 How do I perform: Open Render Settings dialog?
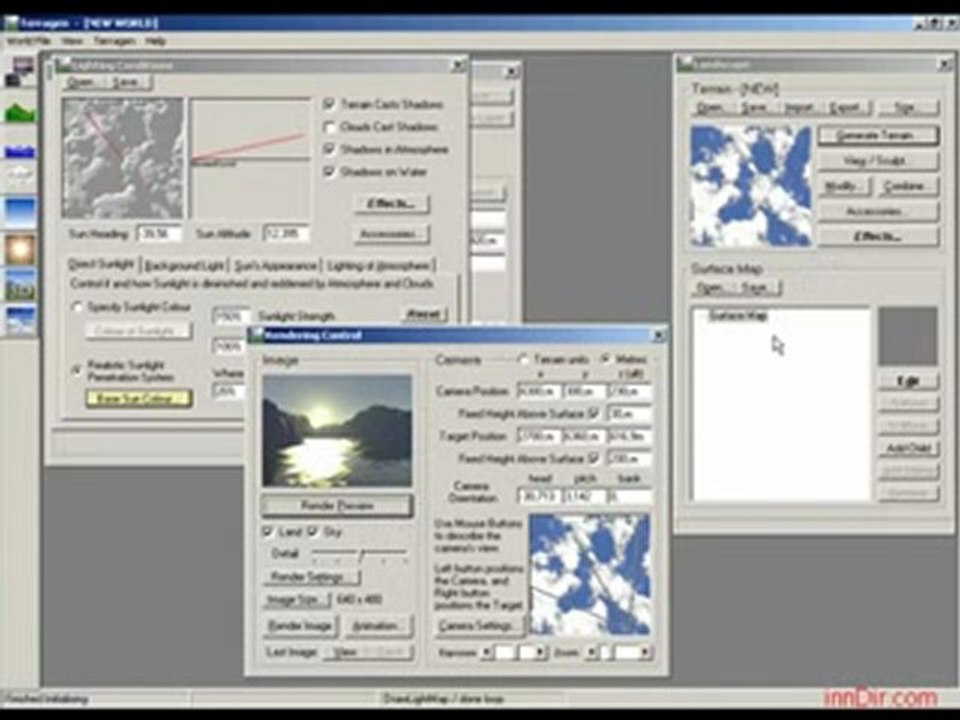[x=312, y=577]
